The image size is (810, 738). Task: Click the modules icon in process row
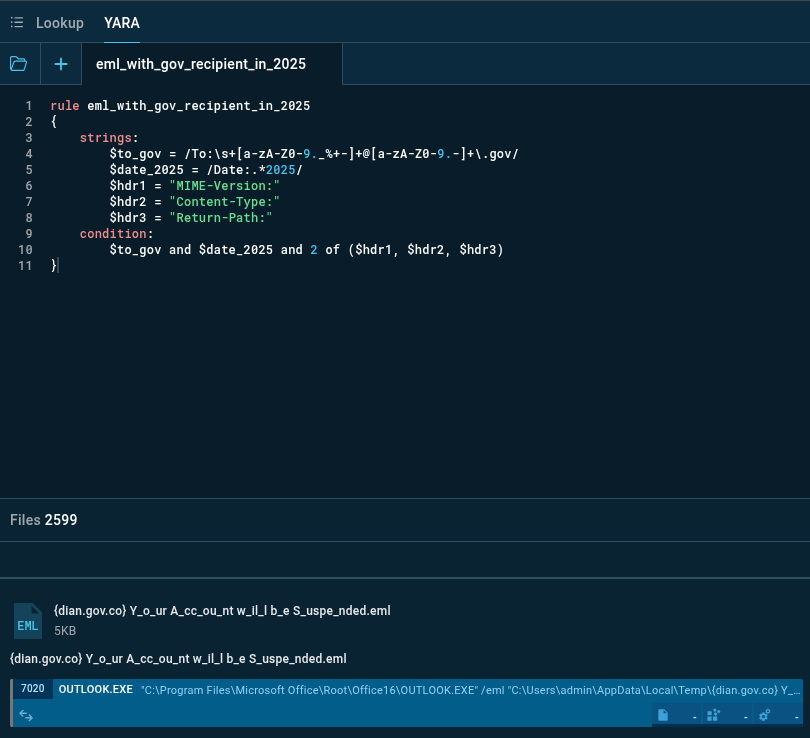pos(713,715)
